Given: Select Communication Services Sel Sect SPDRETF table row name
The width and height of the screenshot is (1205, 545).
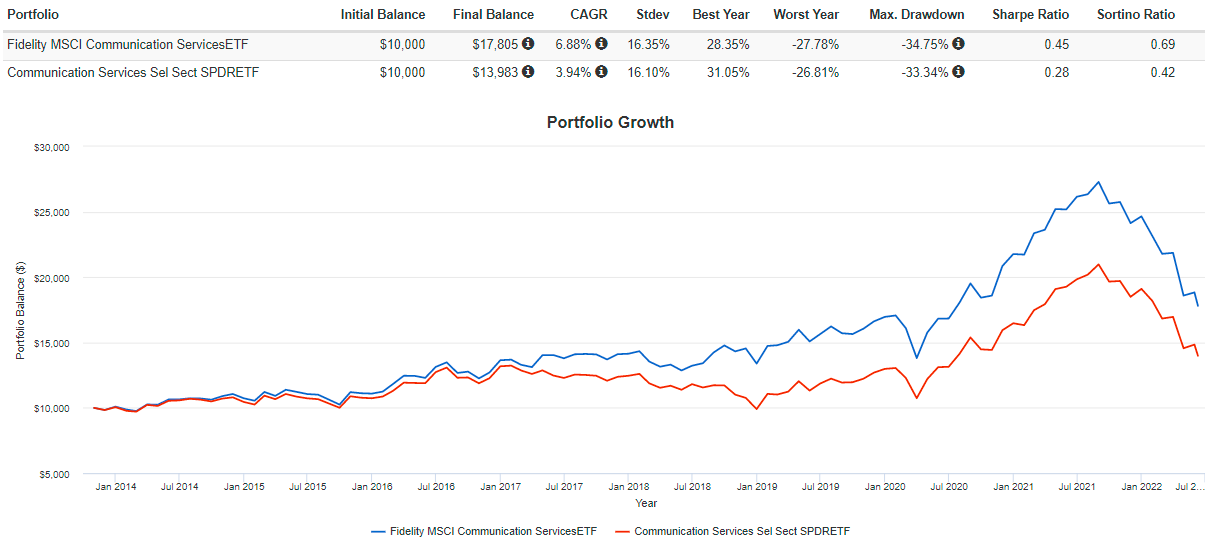Looking at the screenshot, I should (x=133, y=72).
